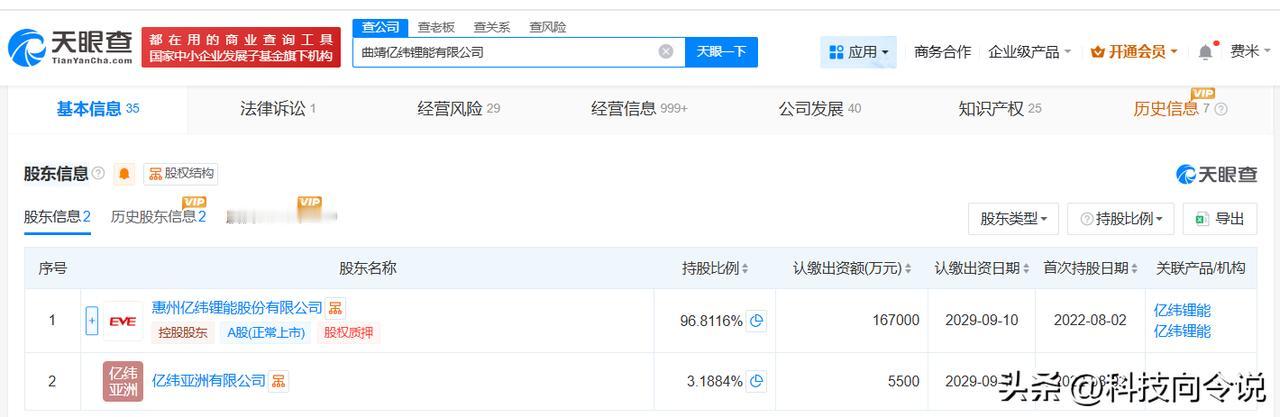1280x417 pixels.
Task: Click the shareholder alert bell icon
Action: tap(124, 174)
